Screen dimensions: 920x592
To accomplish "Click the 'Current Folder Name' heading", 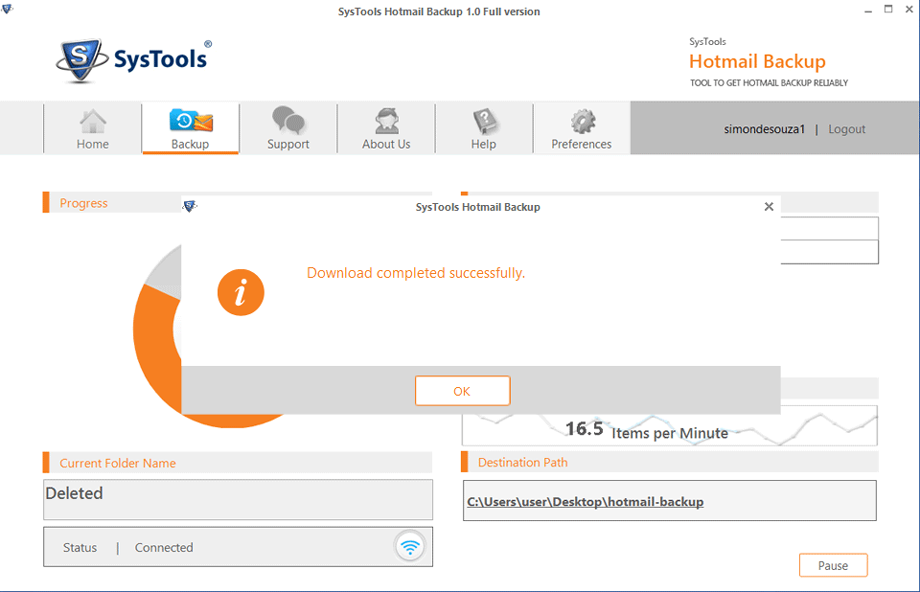I will tap(118, 463).
